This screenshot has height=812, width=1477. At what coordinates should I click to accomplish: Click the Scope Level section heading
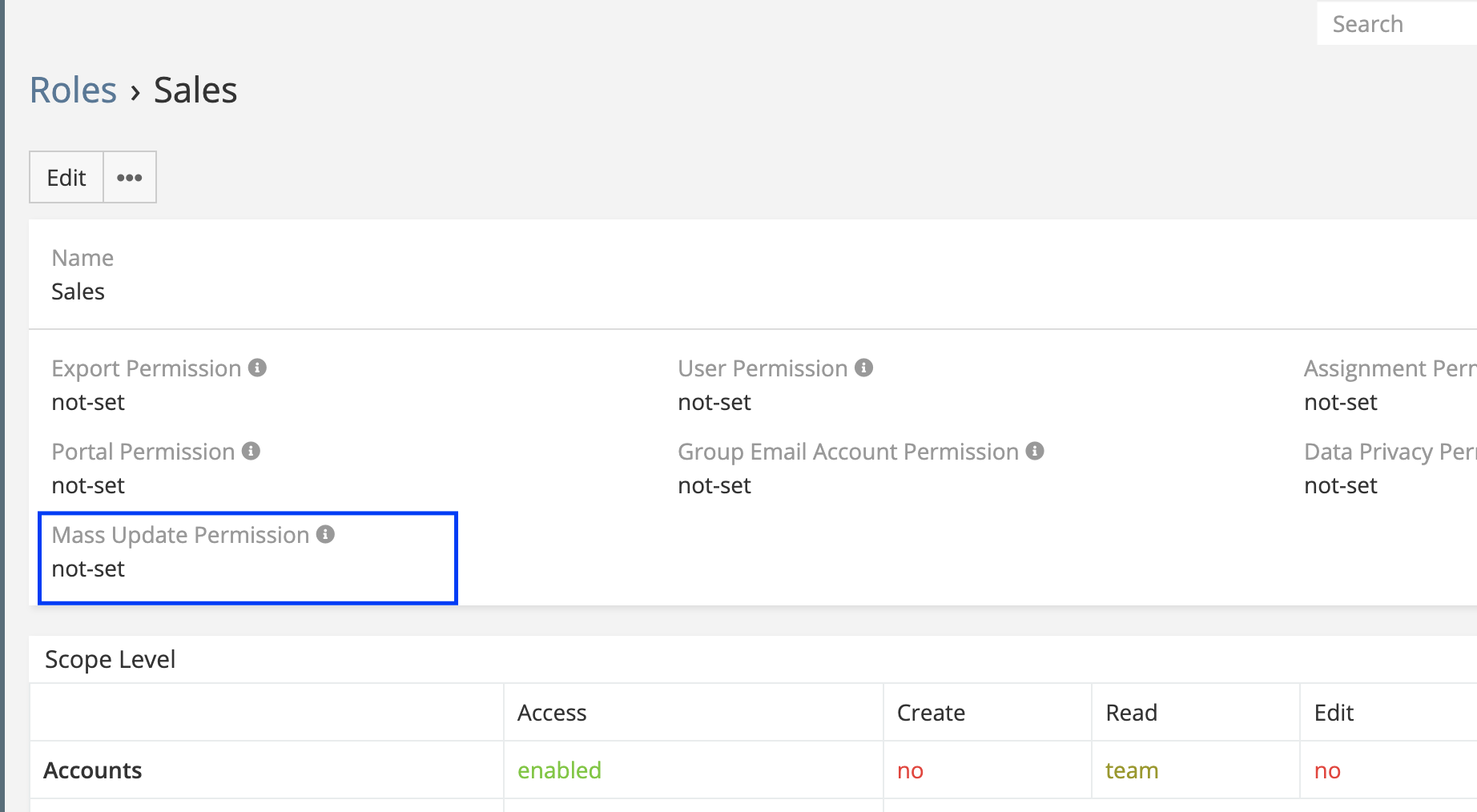[x=111, y=659]
